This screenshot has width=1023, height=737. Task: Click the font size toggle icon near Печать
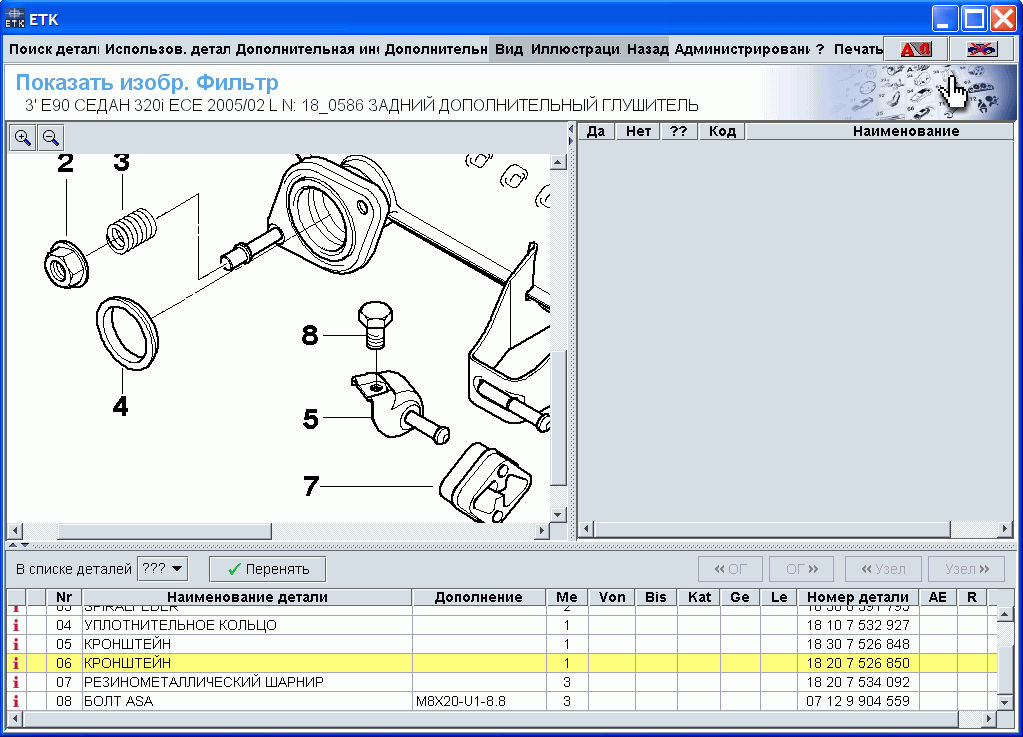[916, 48]
